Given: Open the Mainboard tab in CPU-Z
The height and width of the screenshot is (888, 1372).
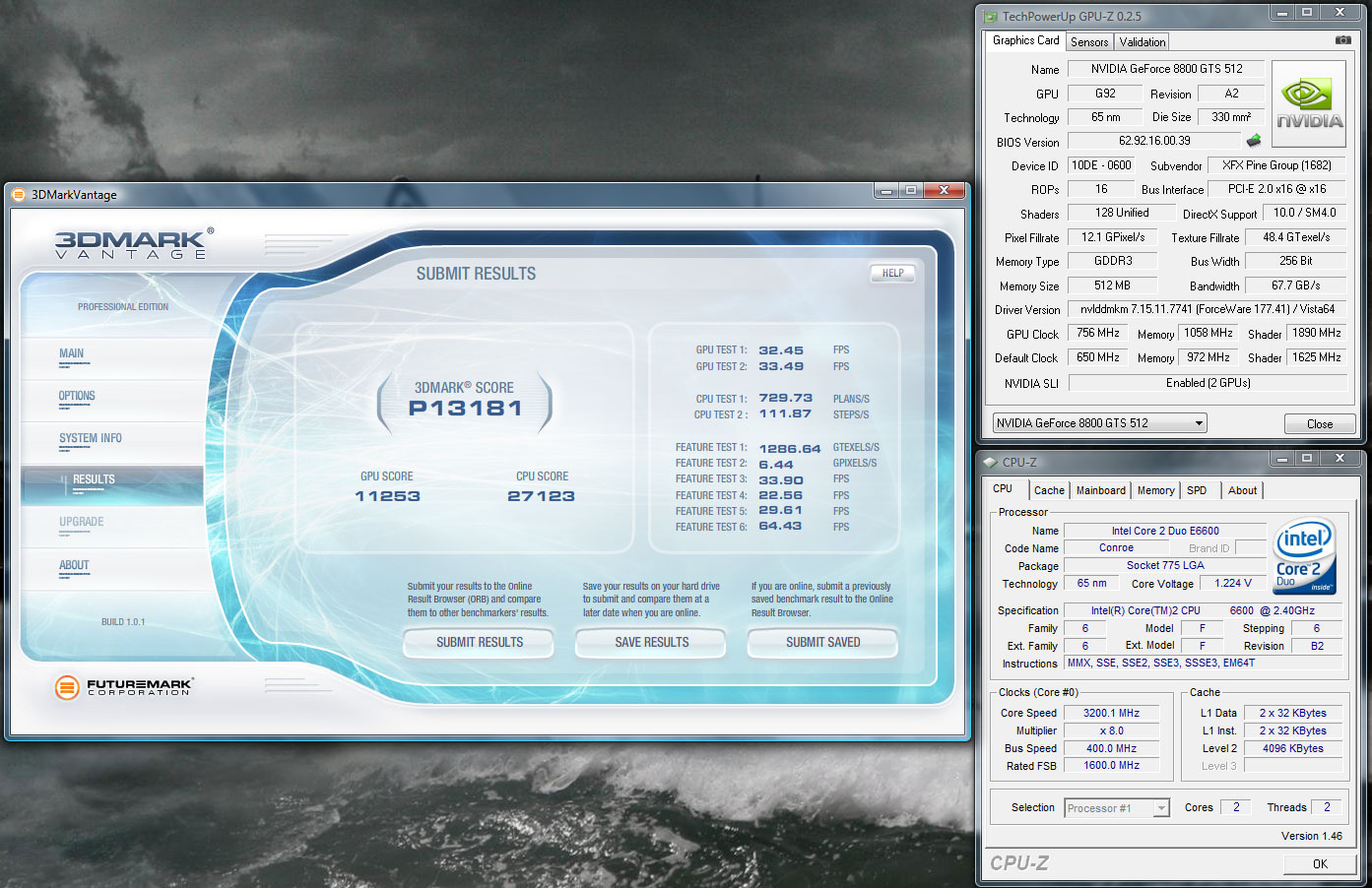Looking at the screenshot, I should (1100, 490).
